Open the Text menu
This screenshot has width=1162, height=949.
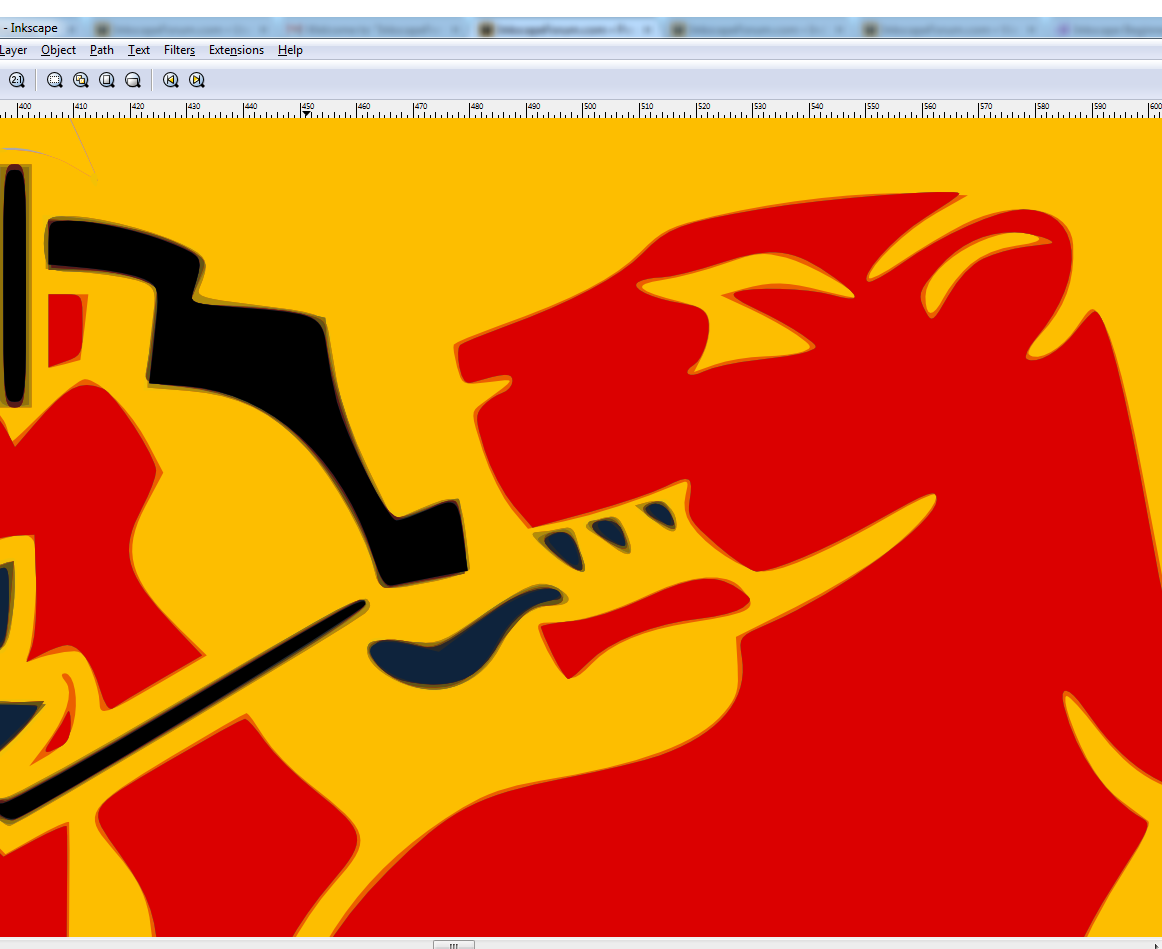(x=139, y=50)
